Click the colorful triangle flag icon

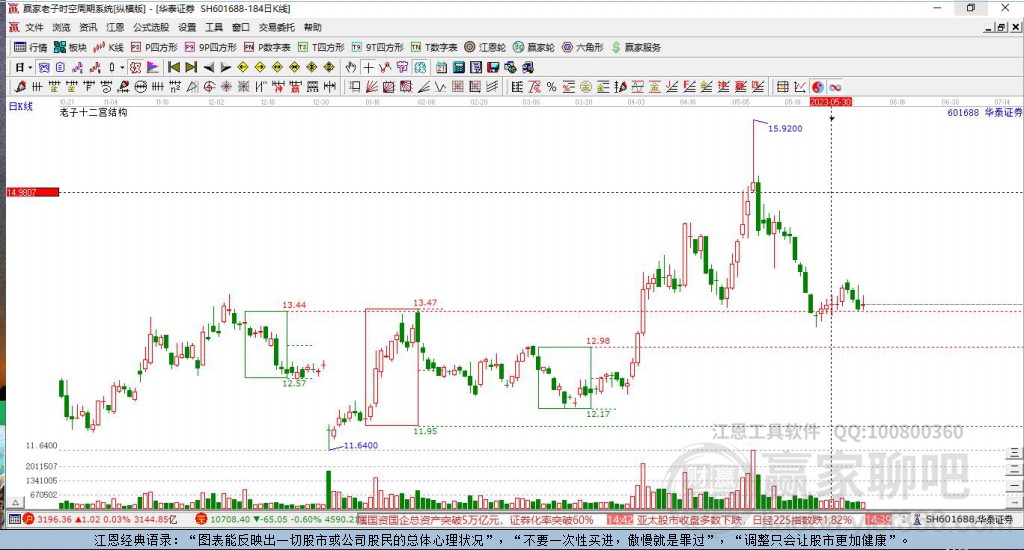tap(153, 67)
